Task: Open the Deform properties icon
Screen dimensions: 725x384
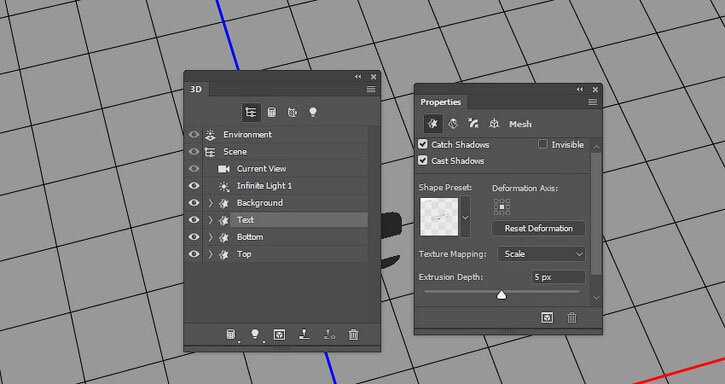Action: pos(453,124)
